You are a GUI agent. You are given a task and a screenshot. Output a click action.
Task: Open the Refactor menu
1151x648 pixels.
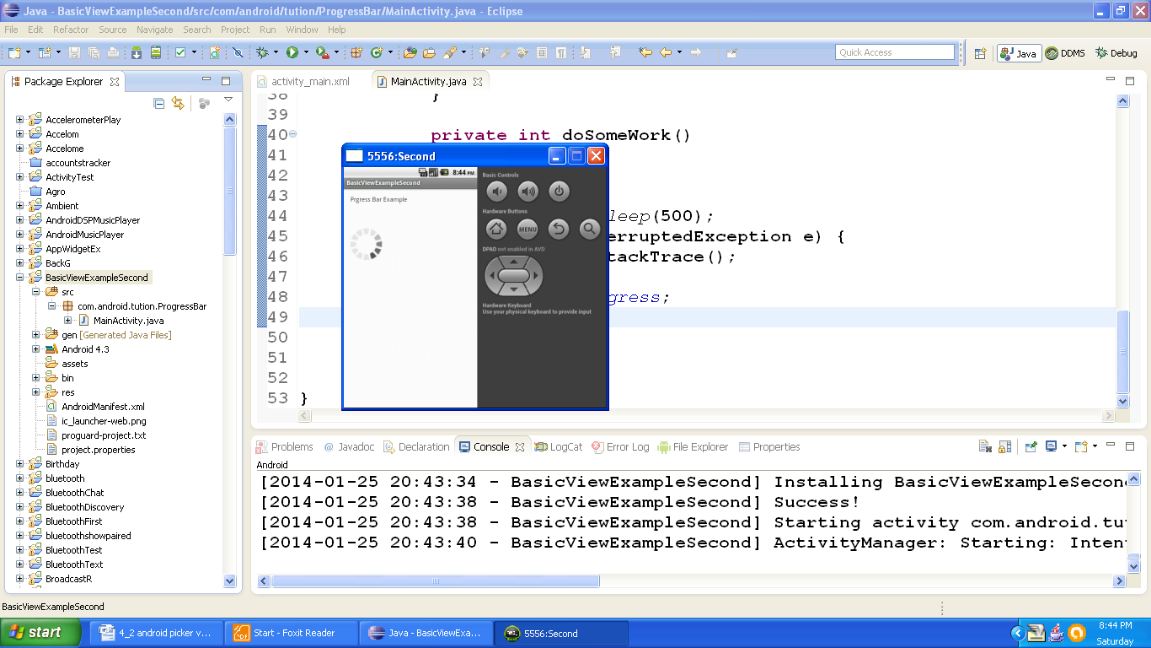coord(70,29)
